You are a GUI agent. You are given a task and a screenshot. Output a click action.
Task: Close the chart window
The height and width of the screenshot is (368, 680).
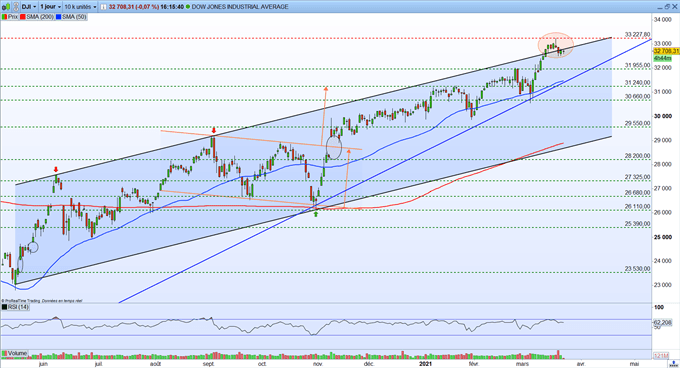pyautogui.click(x=674, y=7)
